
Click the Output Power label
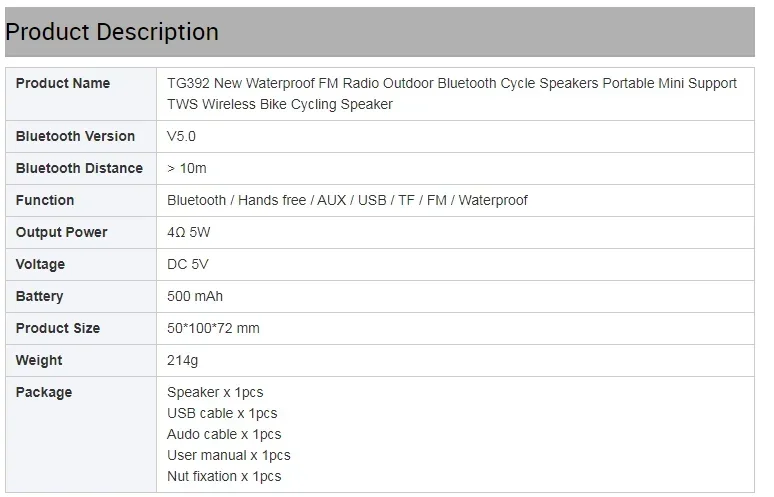61,232
